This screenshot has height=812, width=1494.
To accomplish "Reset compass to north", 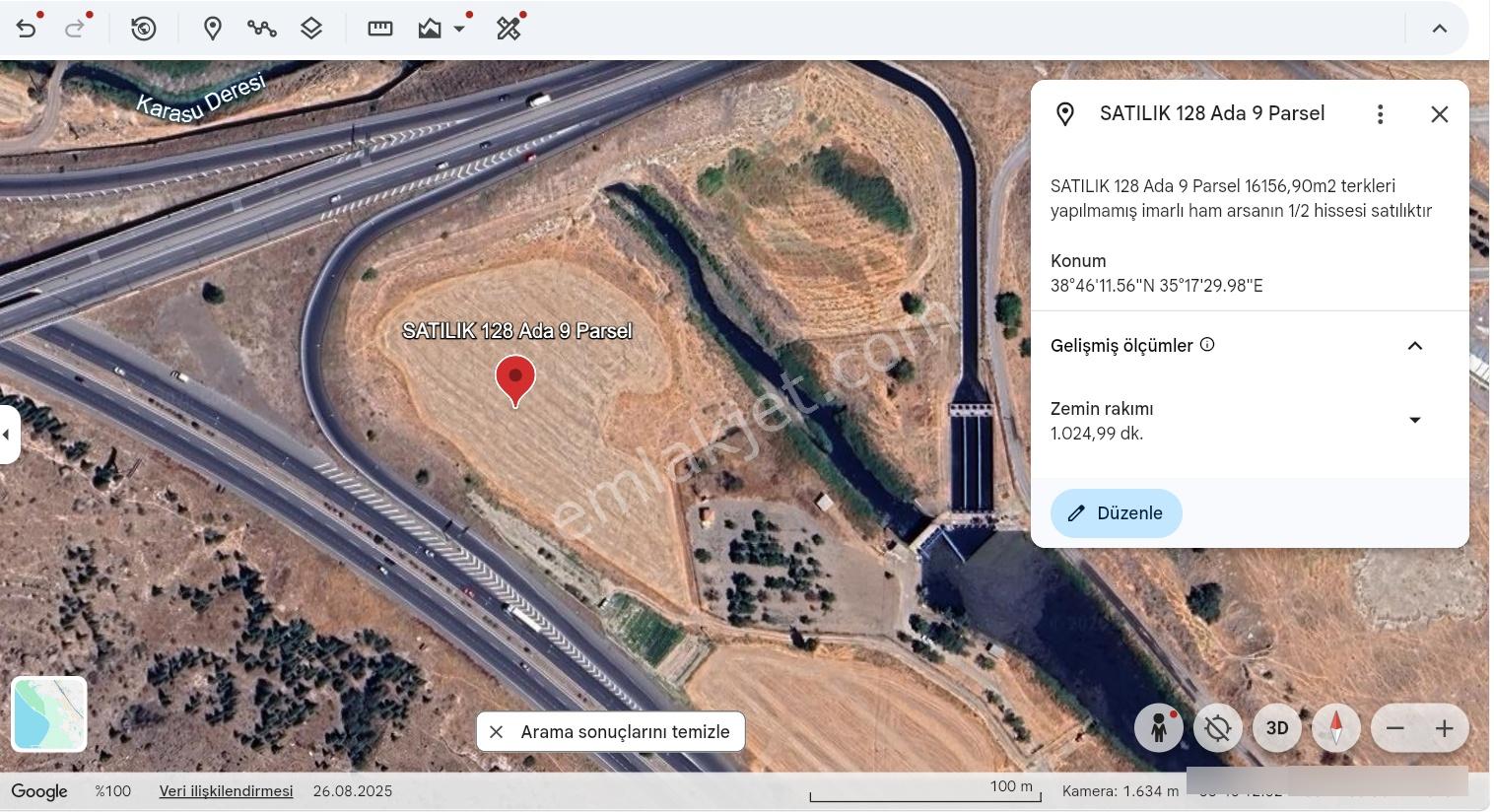I will click(x=1336, y=728).
